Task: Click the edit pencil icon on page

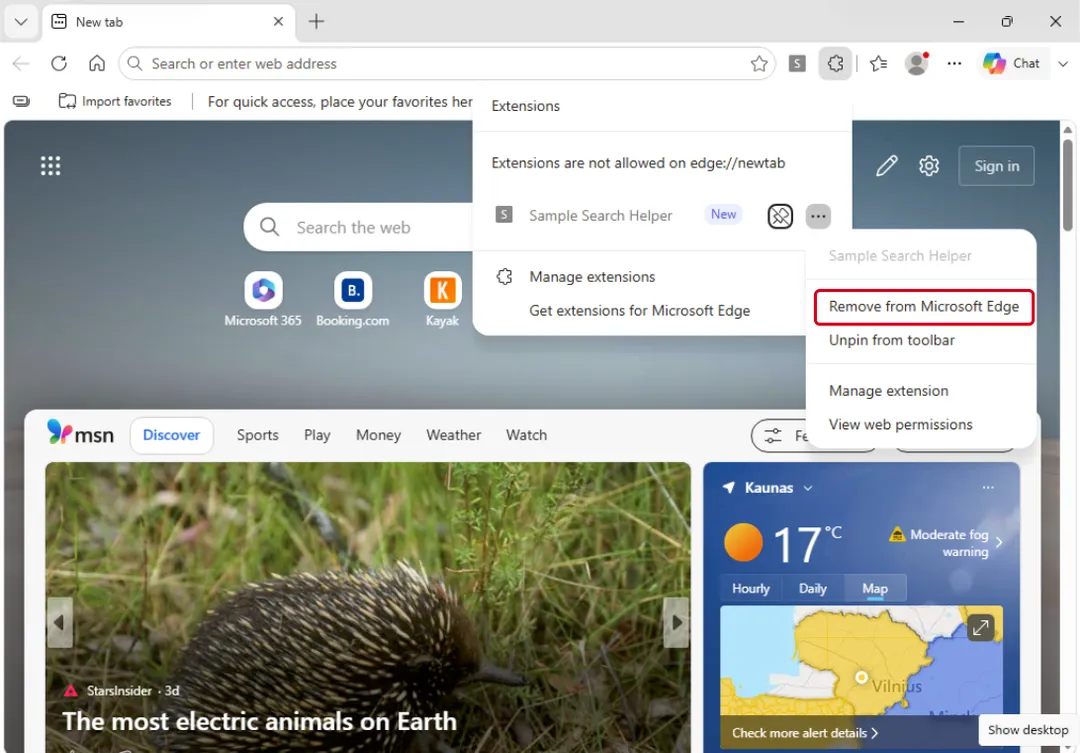Action: pyautogui.click(x=886, y=165)
